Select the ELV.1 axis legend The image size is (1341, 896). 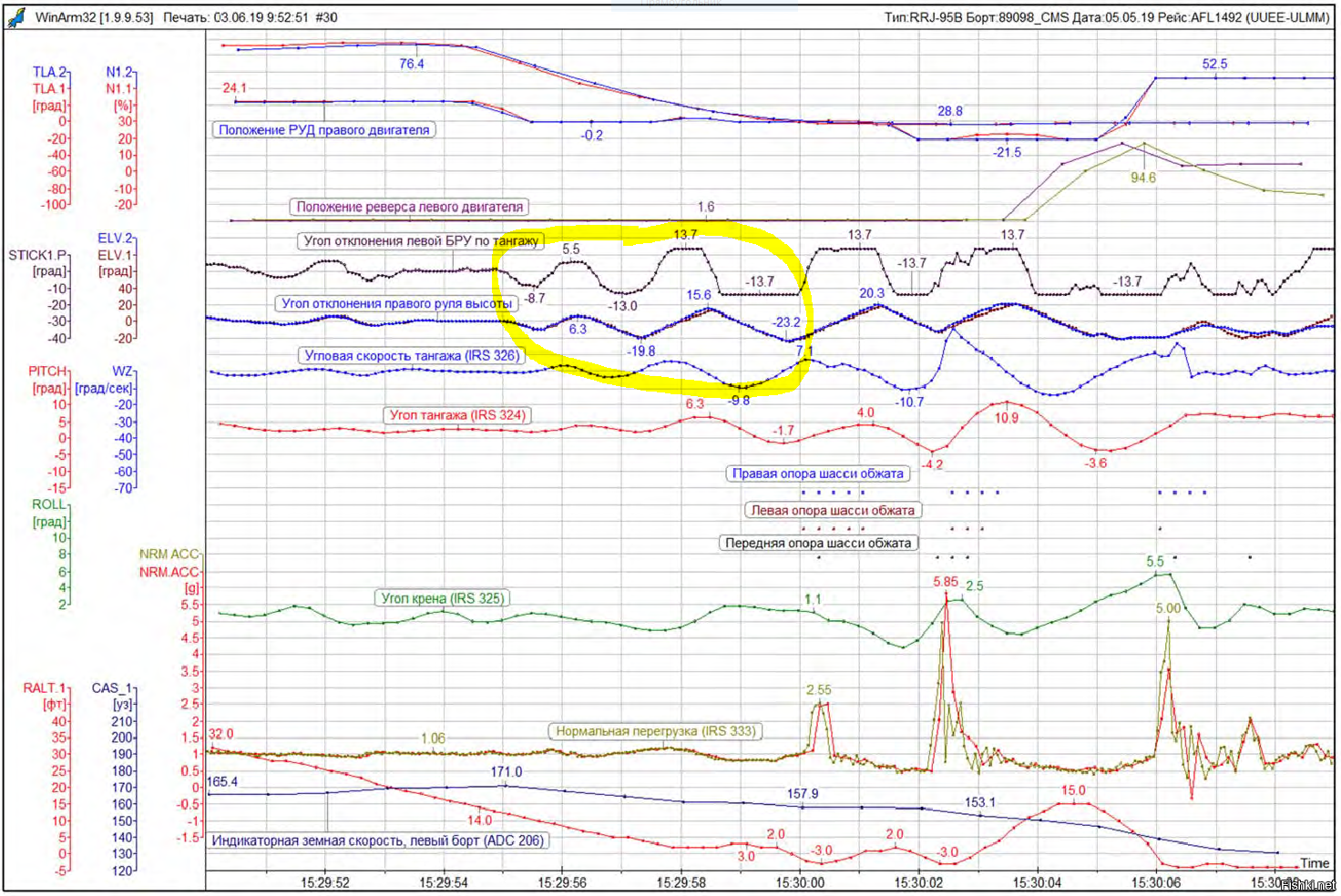(x=115, y=255)
